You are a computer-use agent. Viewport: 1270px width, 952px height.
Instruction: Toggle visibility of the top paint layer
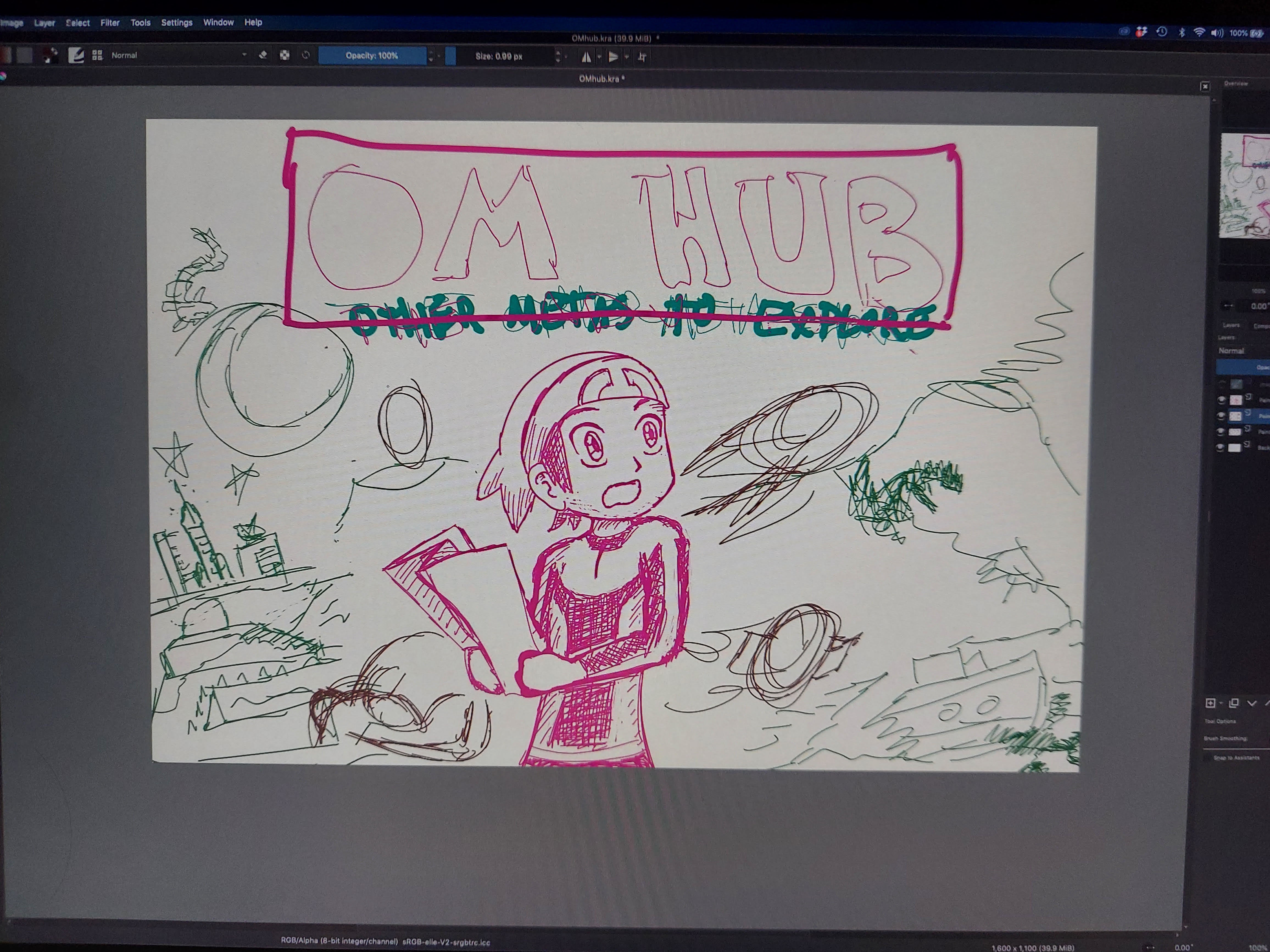click(1221, 400)
